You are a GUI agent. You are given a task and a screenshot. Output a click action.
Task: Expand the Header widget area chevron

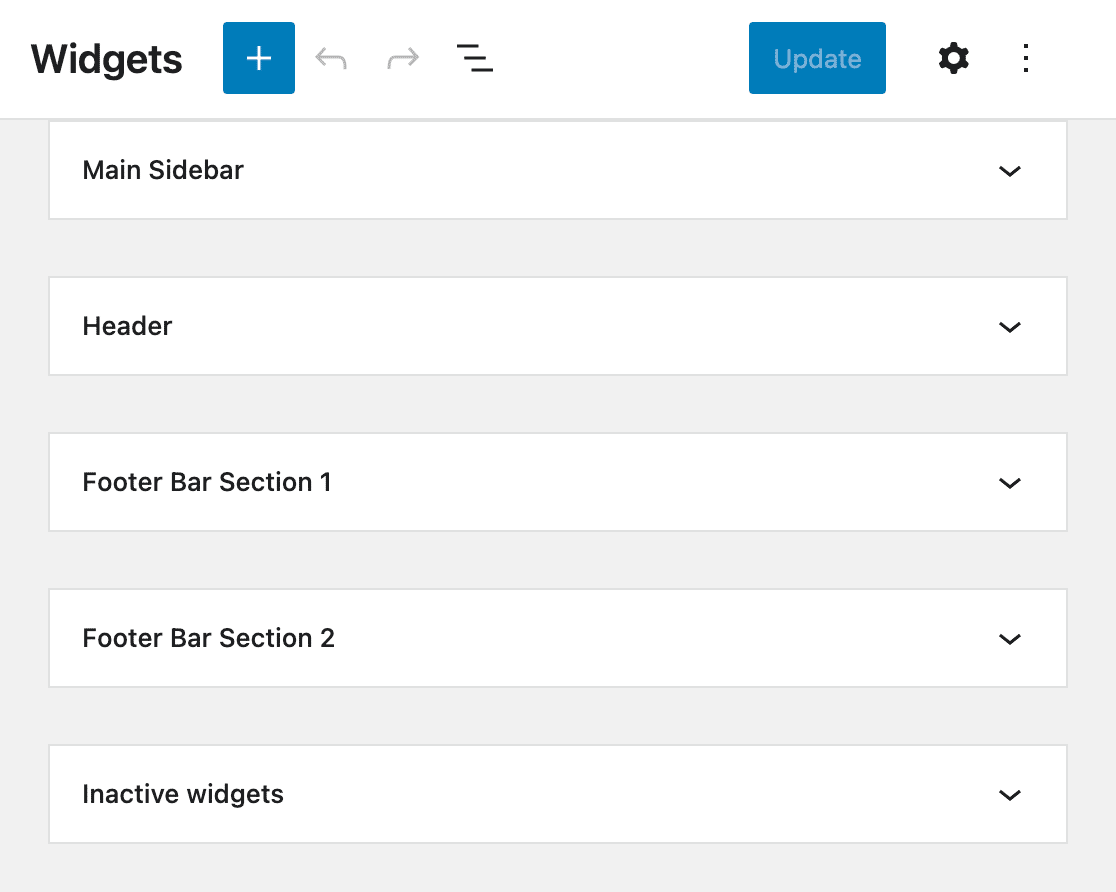[x=1010, y=327]
